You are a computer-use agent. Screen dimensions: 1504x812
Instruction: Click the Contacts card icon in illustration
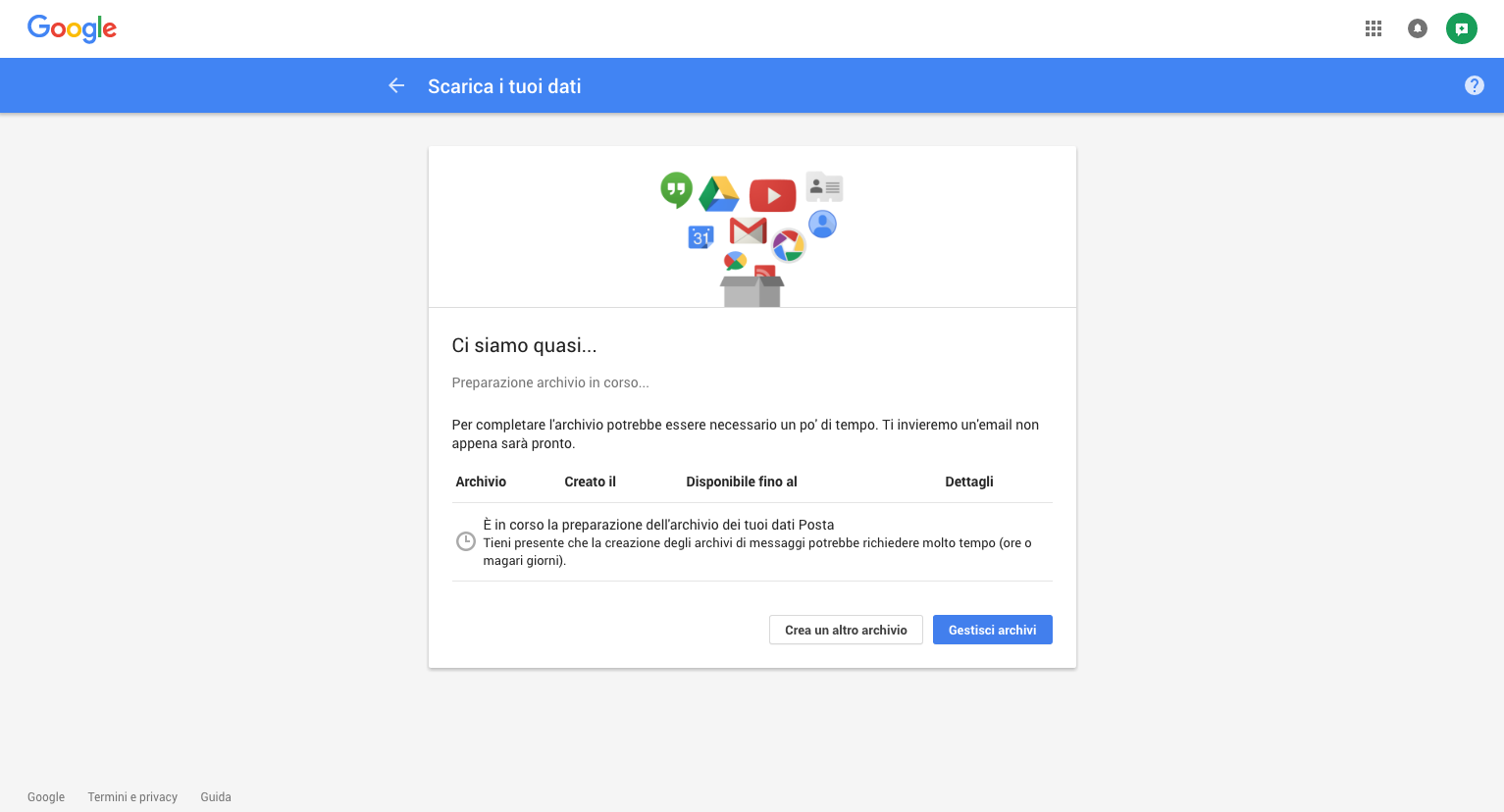point(824,186)
